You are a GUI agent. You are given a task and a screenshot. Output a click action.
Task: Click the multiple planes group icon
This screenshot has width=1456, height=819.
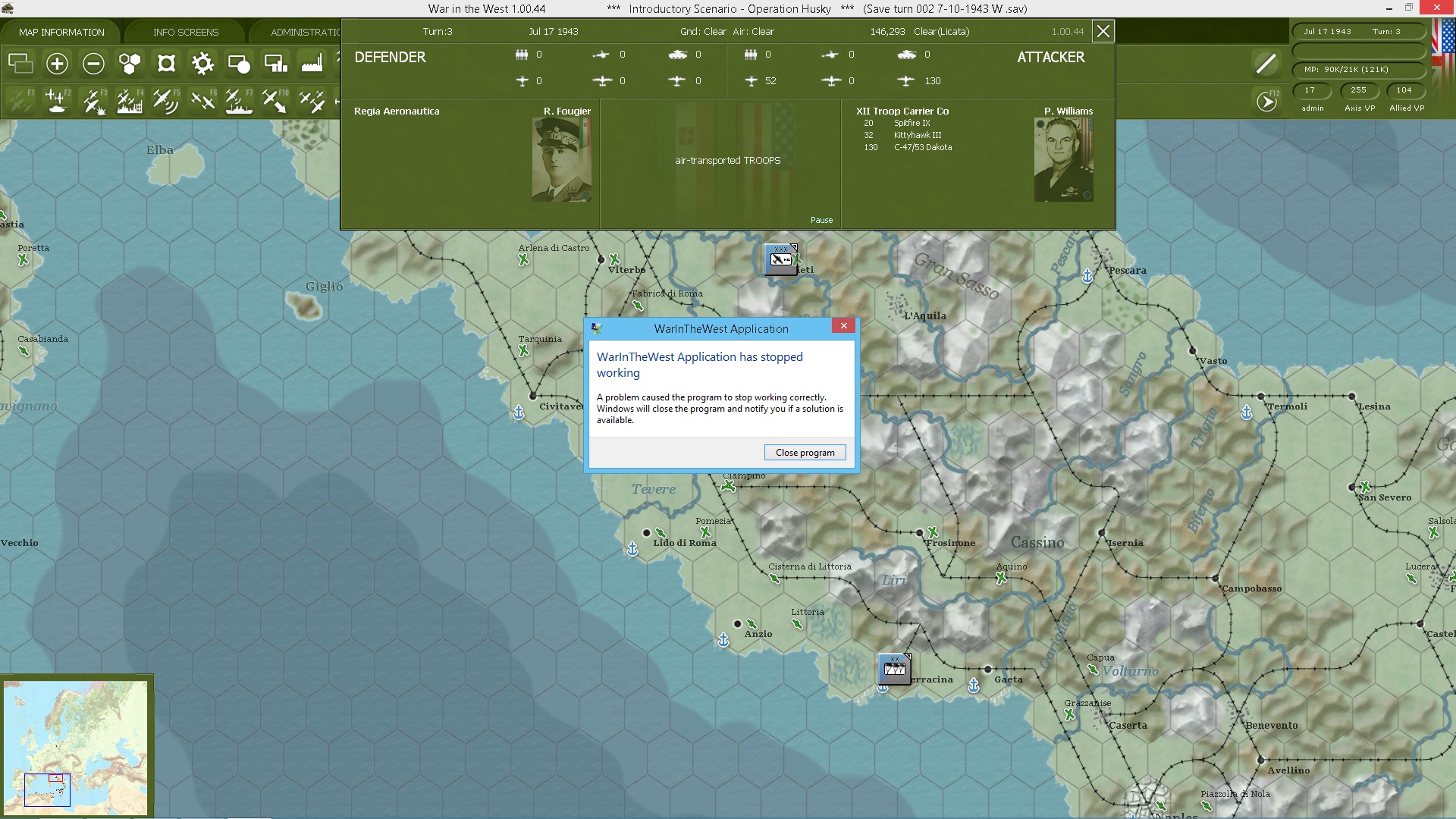[x=311, y=100]
